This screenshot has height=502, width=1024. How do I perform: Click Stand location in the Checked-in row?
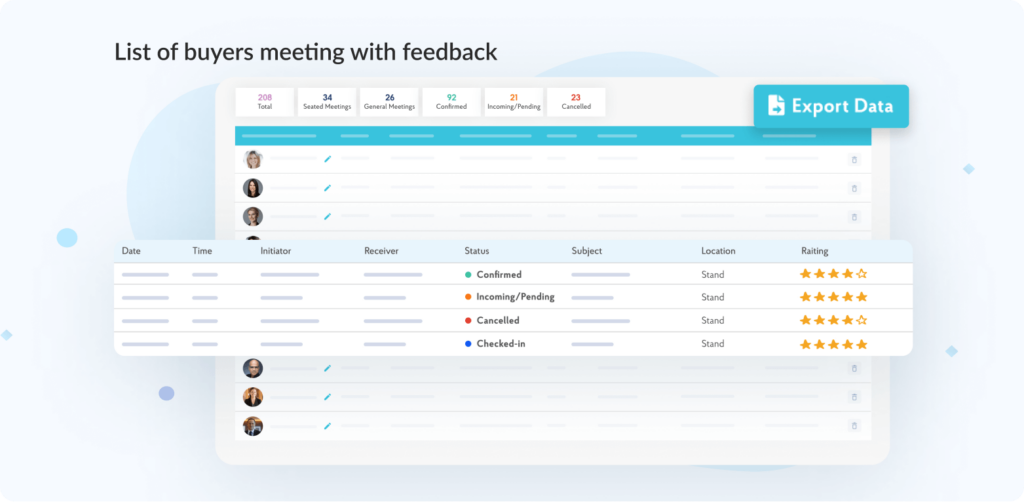(x=712, y=343)
